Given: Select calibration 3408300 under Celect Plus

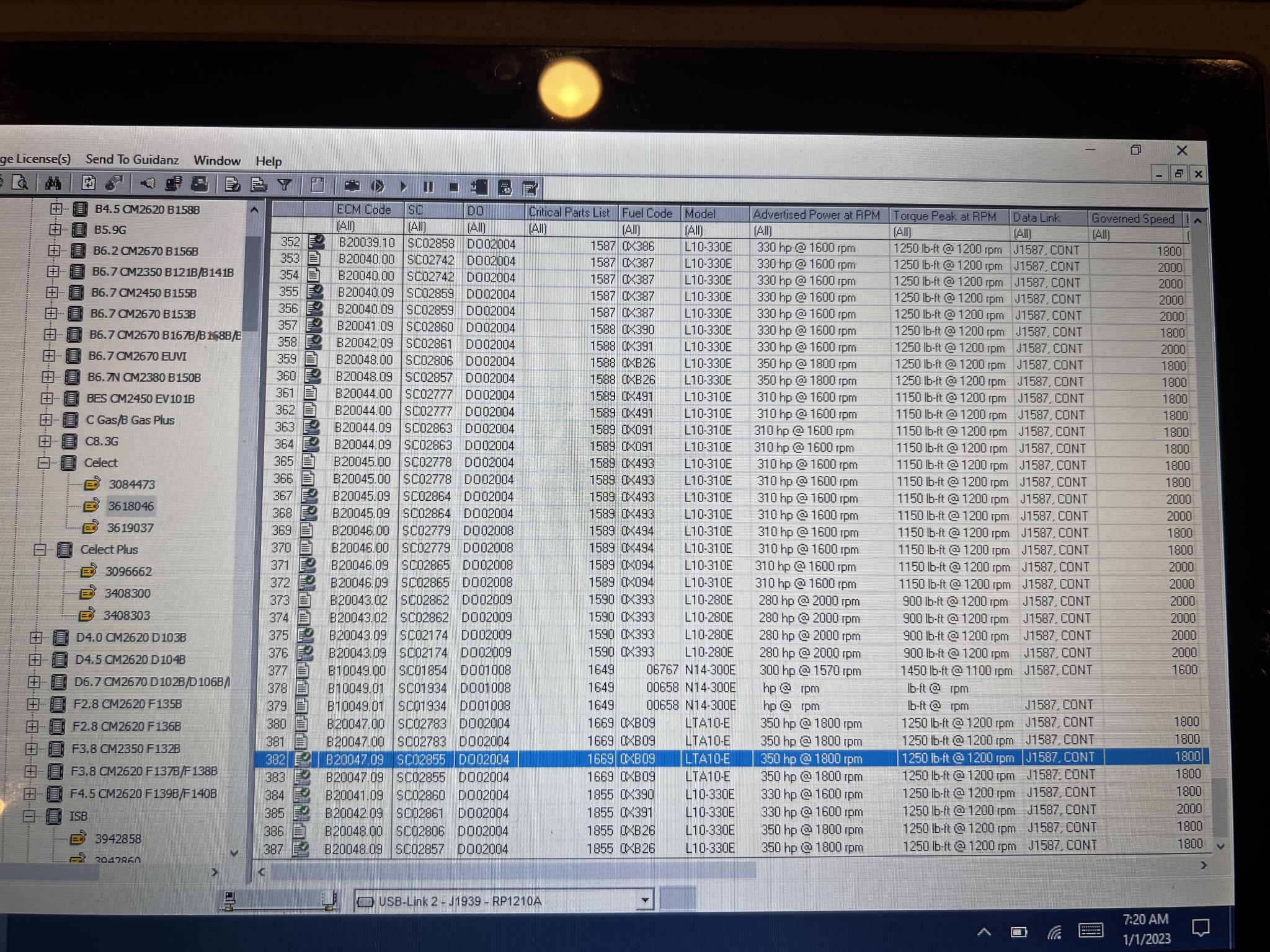Looking at the screenshot, I should 127,593.
